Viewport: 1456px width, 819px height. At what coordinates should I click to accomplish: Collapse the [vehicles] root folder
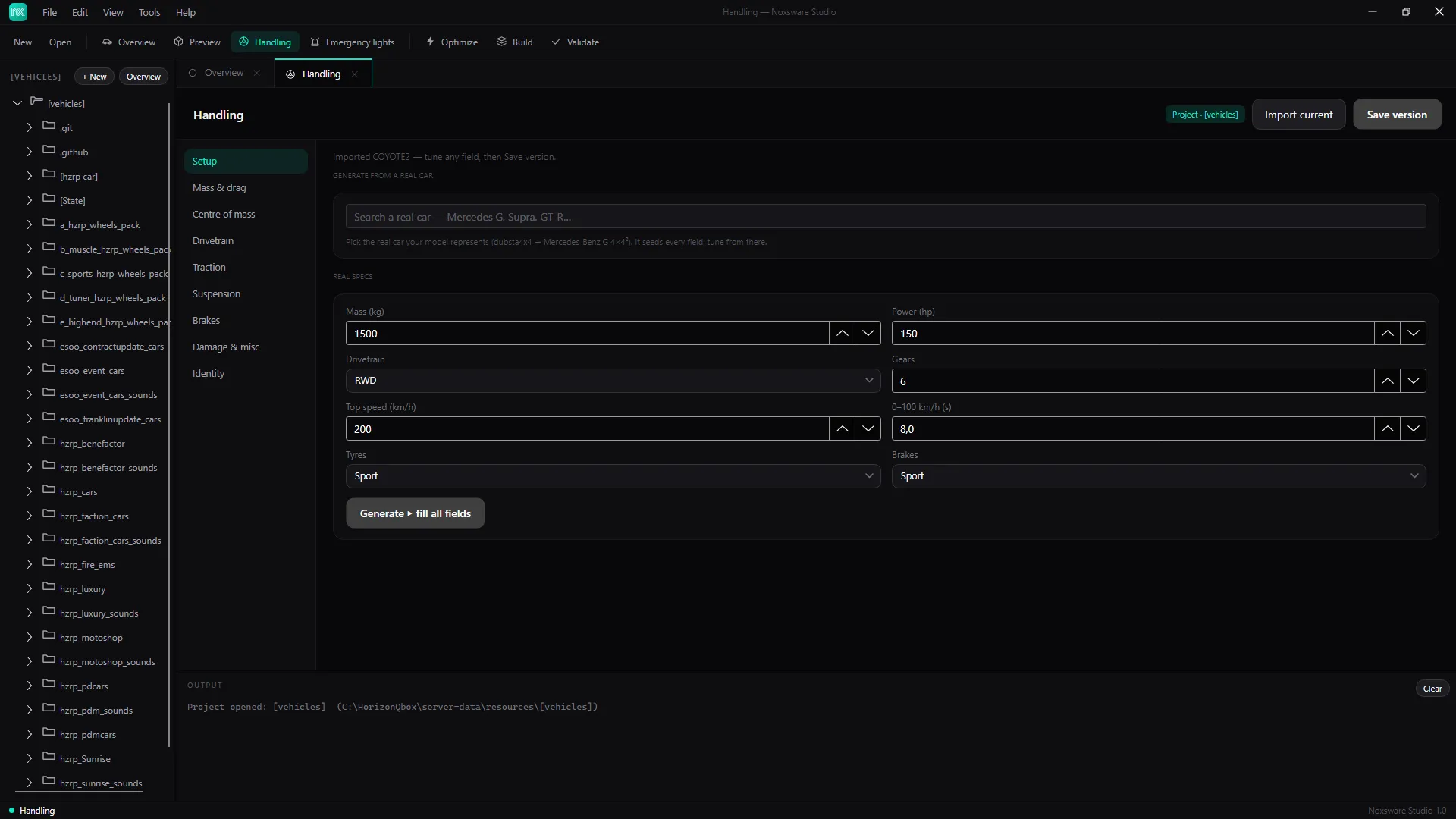(17, 103)
